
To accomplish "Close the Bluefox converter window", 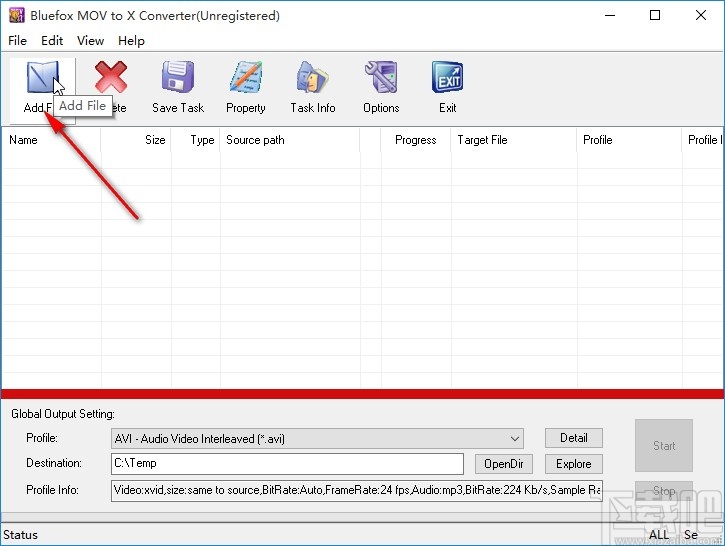I will coord(700,15).
